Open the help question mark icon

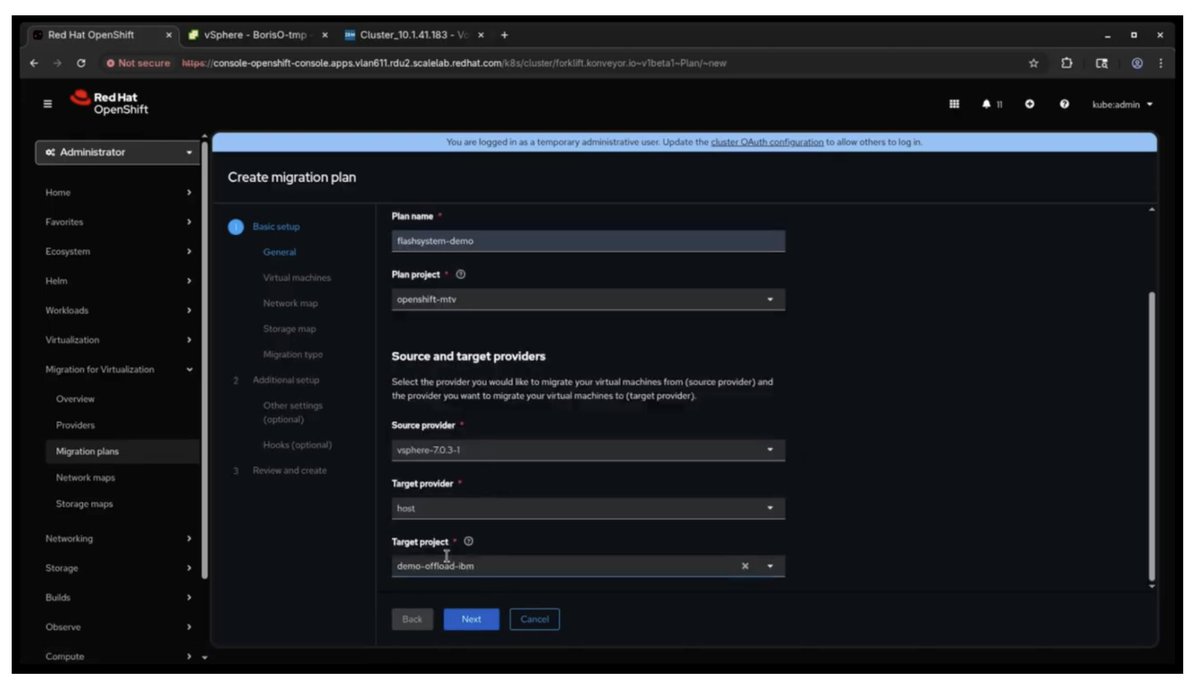(x=1063, y=104)
